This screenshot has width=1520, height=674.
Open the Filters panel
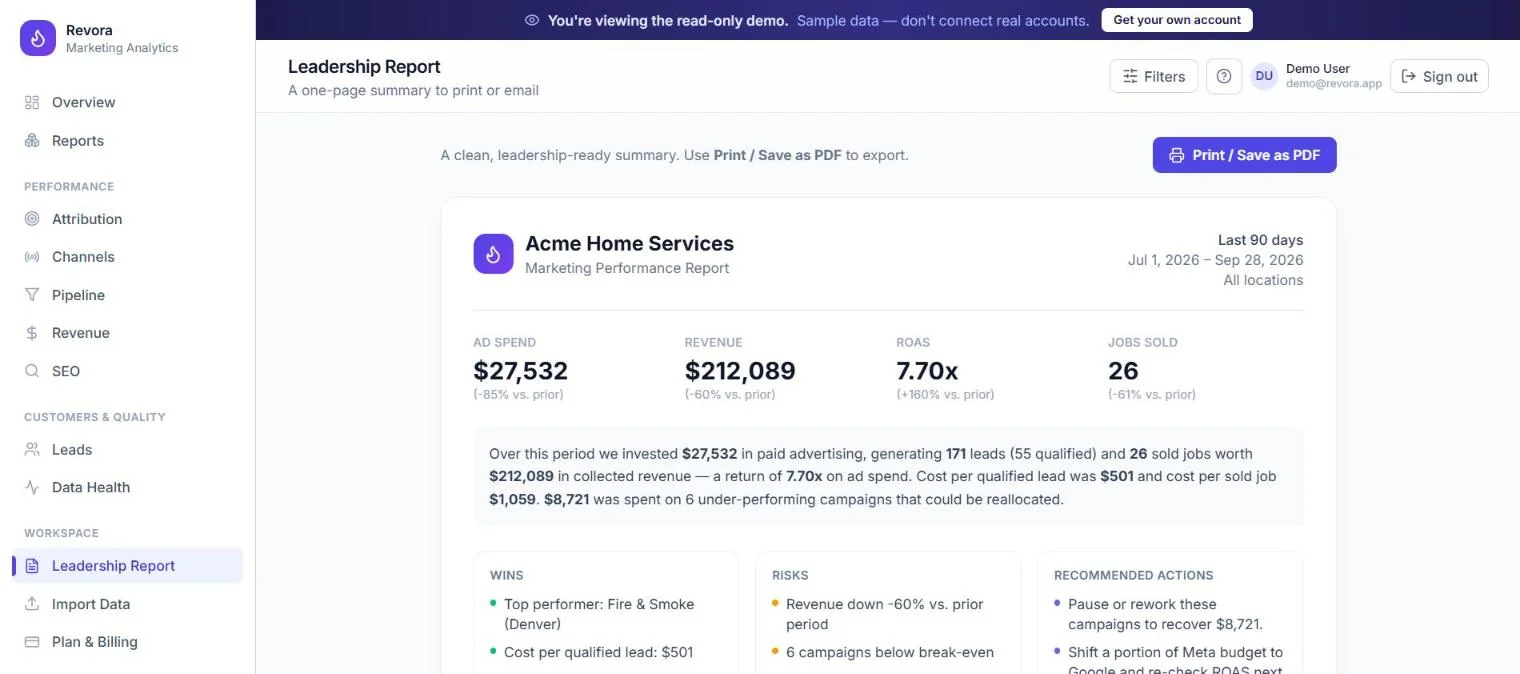pyautogui.click(x=1154, y=76)
